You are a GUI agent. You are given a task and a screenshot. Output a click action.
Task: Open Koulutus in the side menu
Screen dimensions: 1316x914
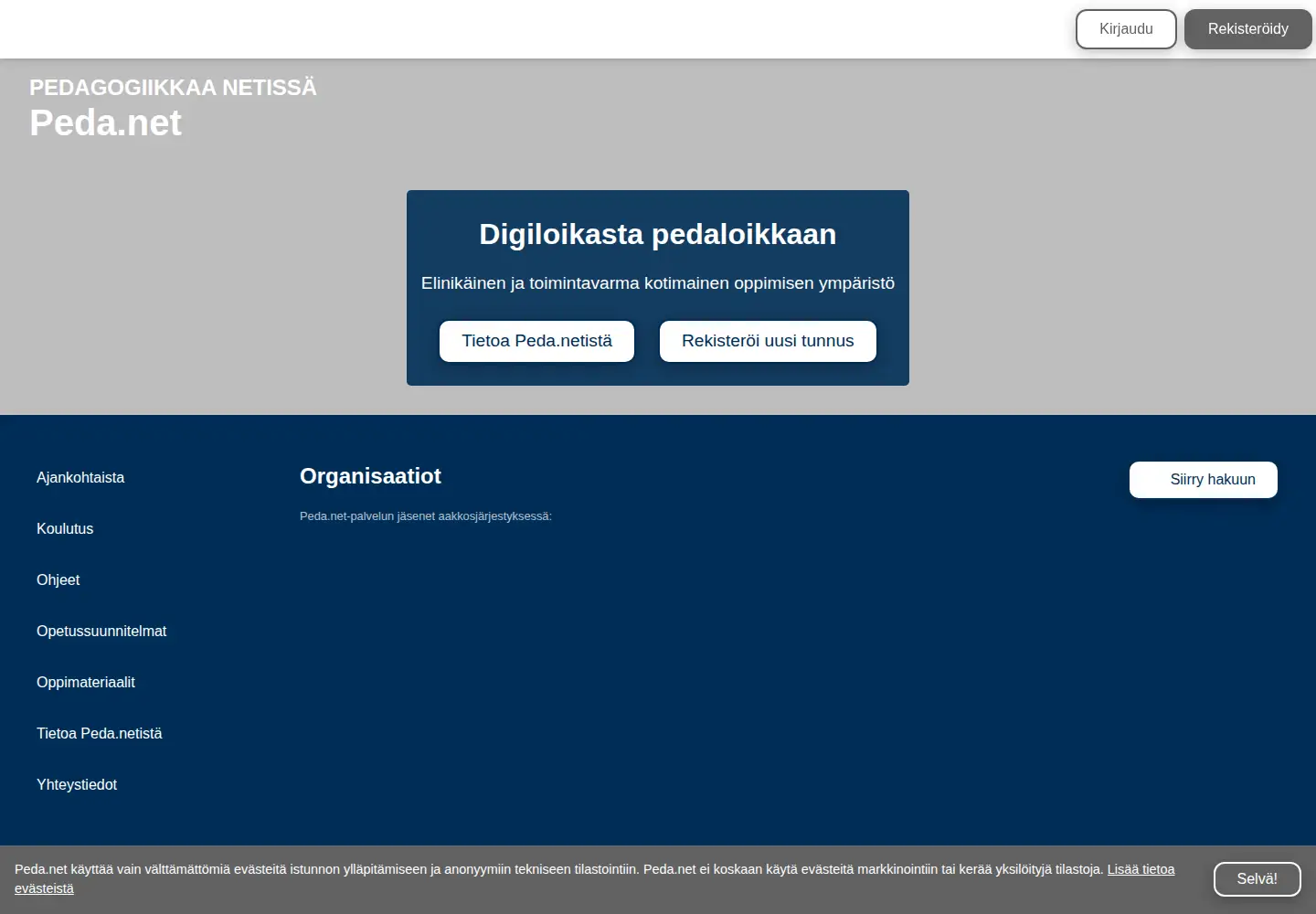tap(65, 528)
